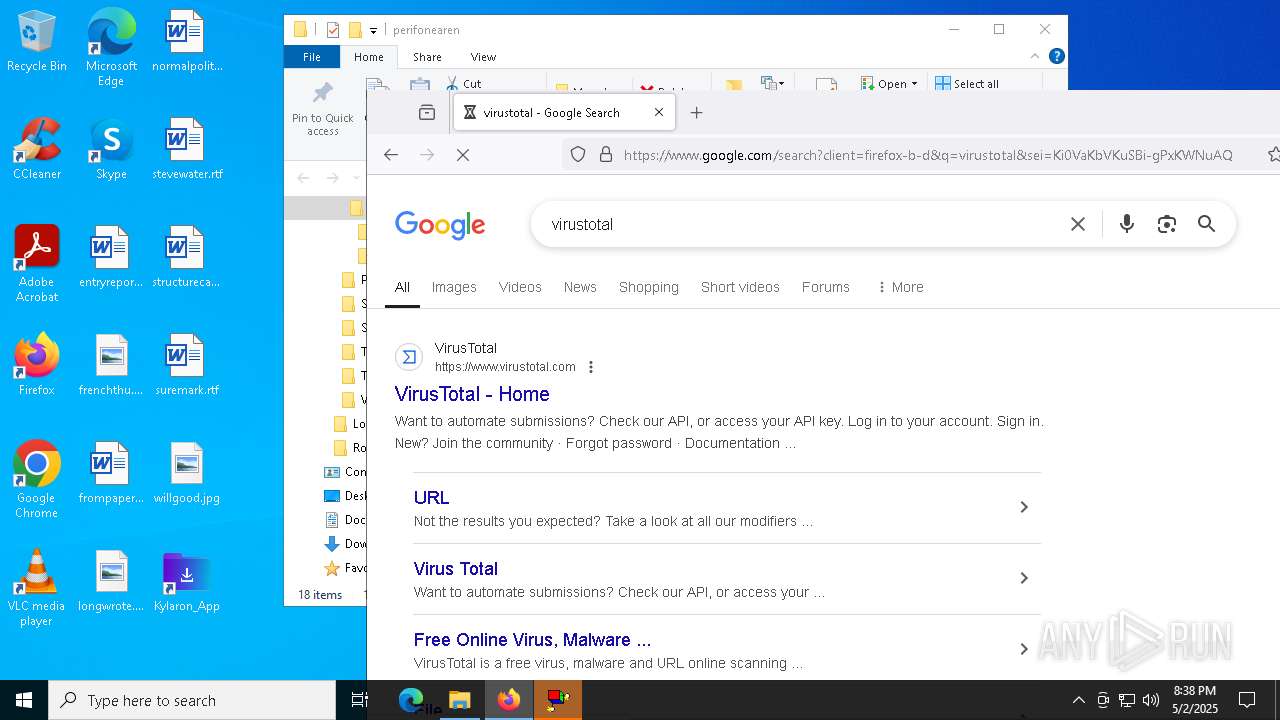Select the frenchthu image file icon
The width and height of the screenshot is (1280, 720).
click(111, 364)
